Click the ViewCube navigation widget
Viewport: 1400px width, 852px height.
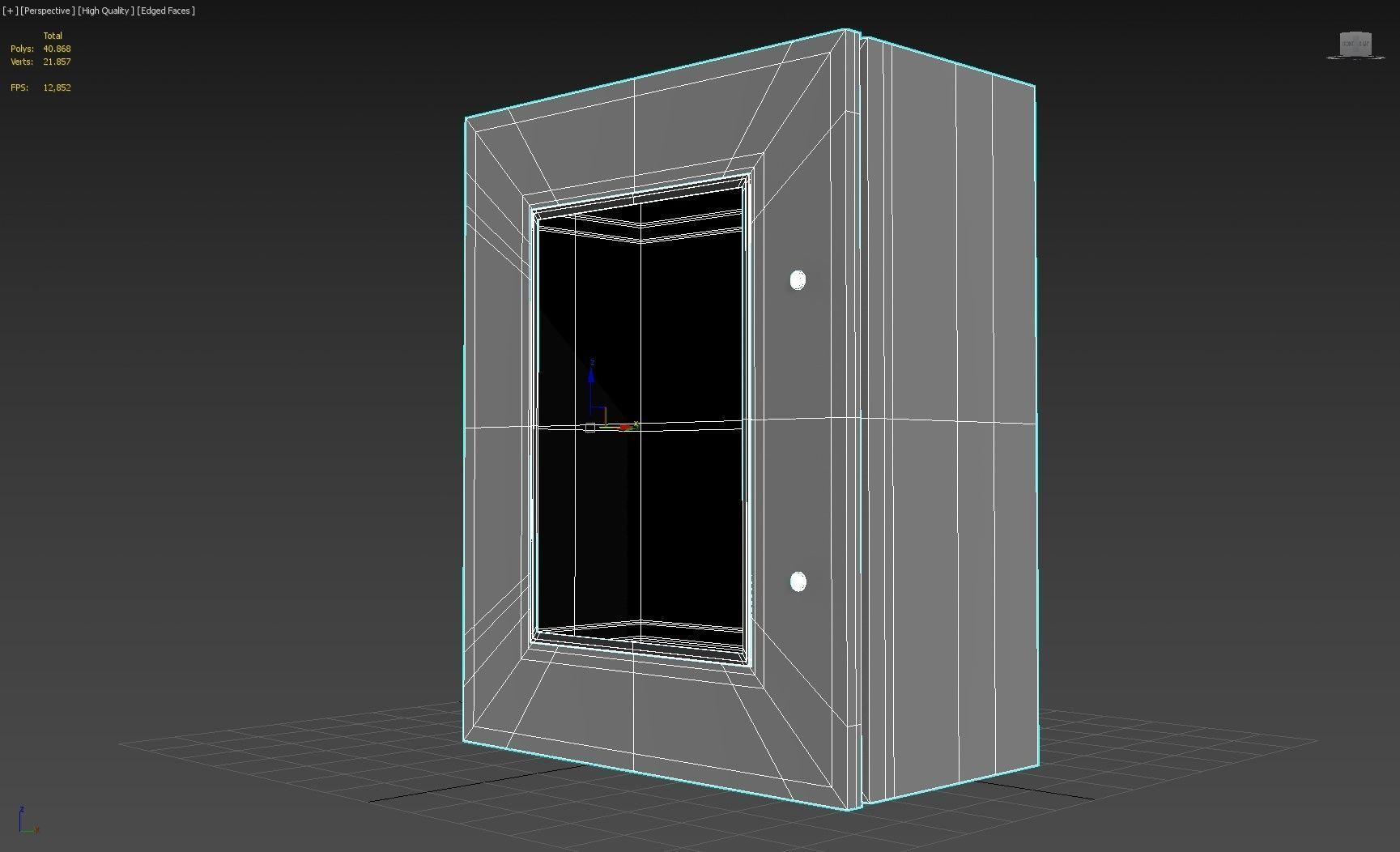pos(1355,45)
